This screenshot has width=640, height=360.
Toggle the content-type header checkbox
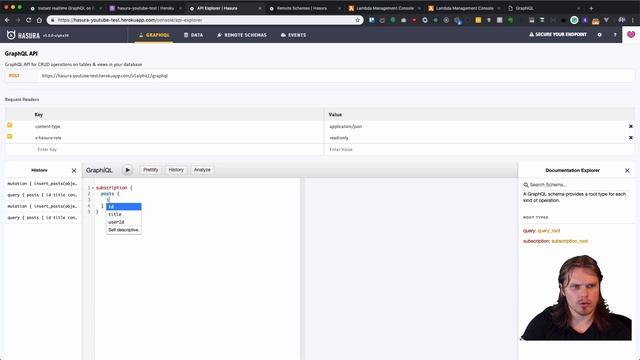9,125
